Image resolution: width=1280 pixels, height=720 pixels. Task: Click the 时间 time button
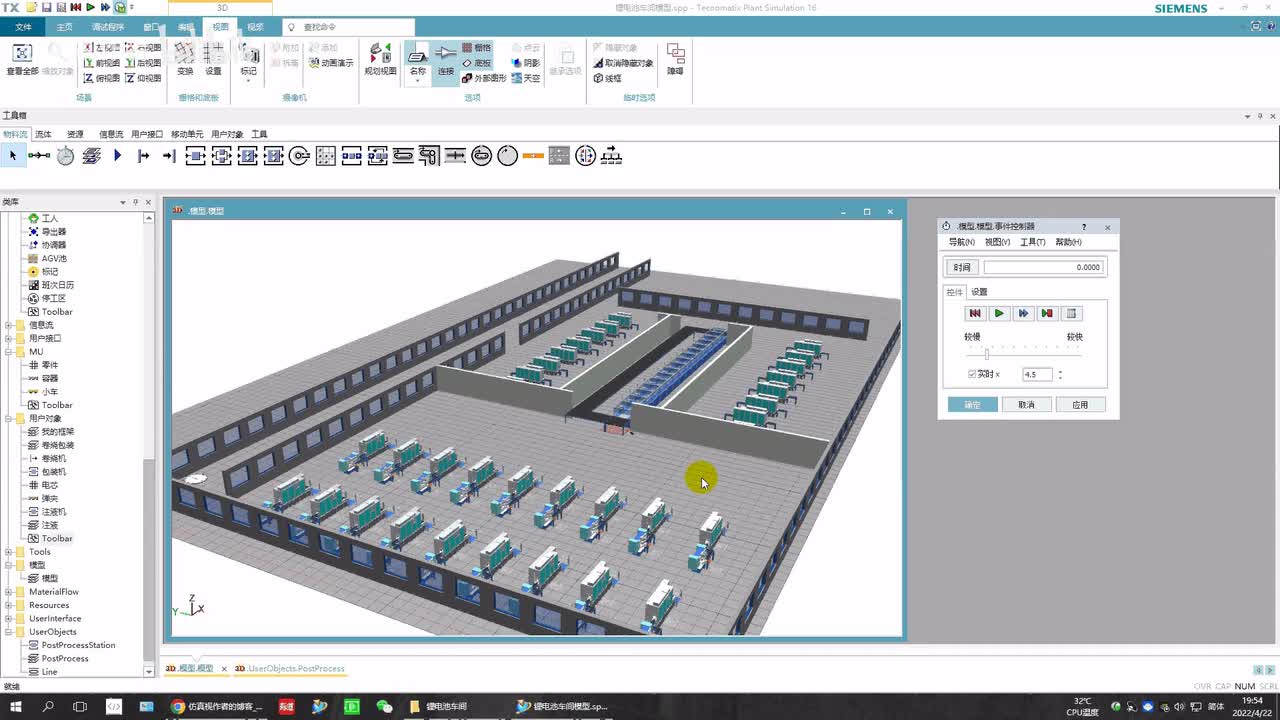962,268
